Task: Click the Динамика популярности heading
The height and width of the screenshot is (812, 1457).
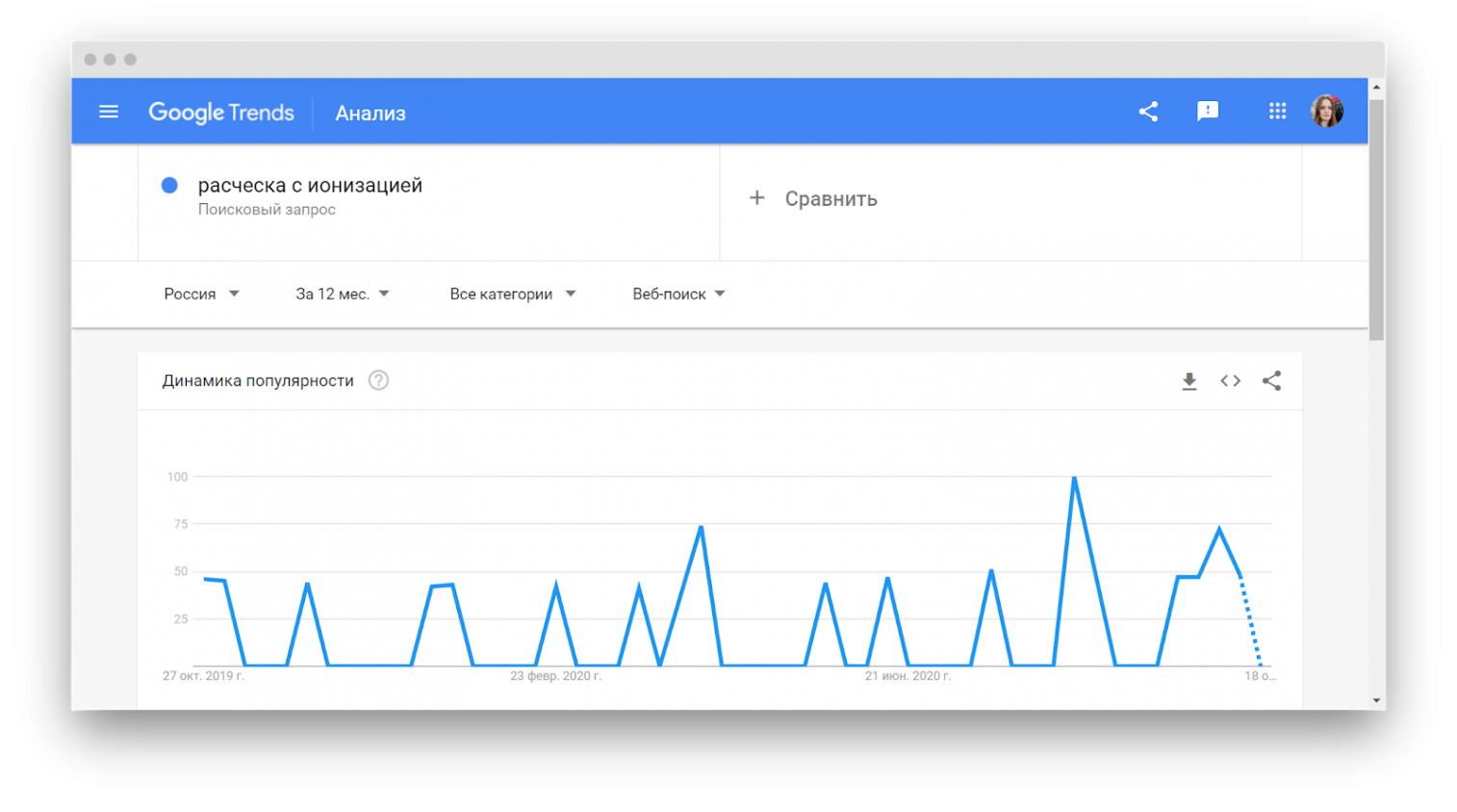Action: [x=258, y=381]
